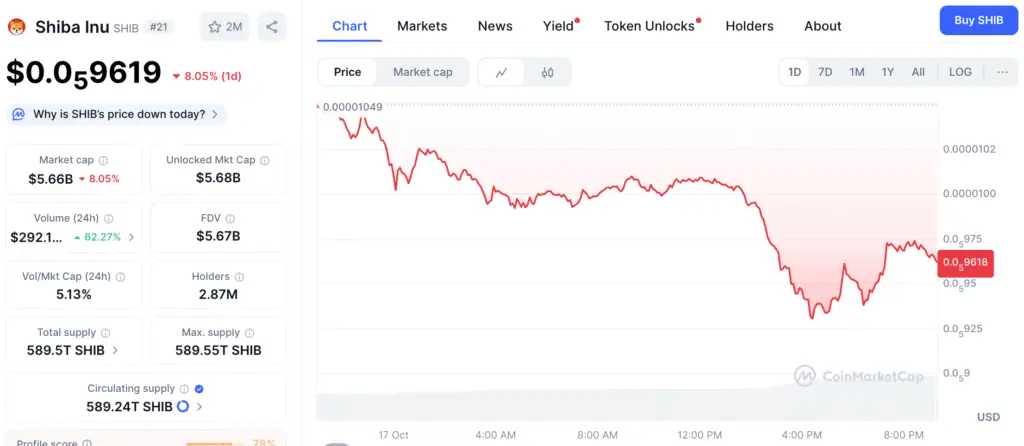Screen dimensions: 1024x446
Task: Expand the Volume (24h) details chevron
Action: coord(131,237)
